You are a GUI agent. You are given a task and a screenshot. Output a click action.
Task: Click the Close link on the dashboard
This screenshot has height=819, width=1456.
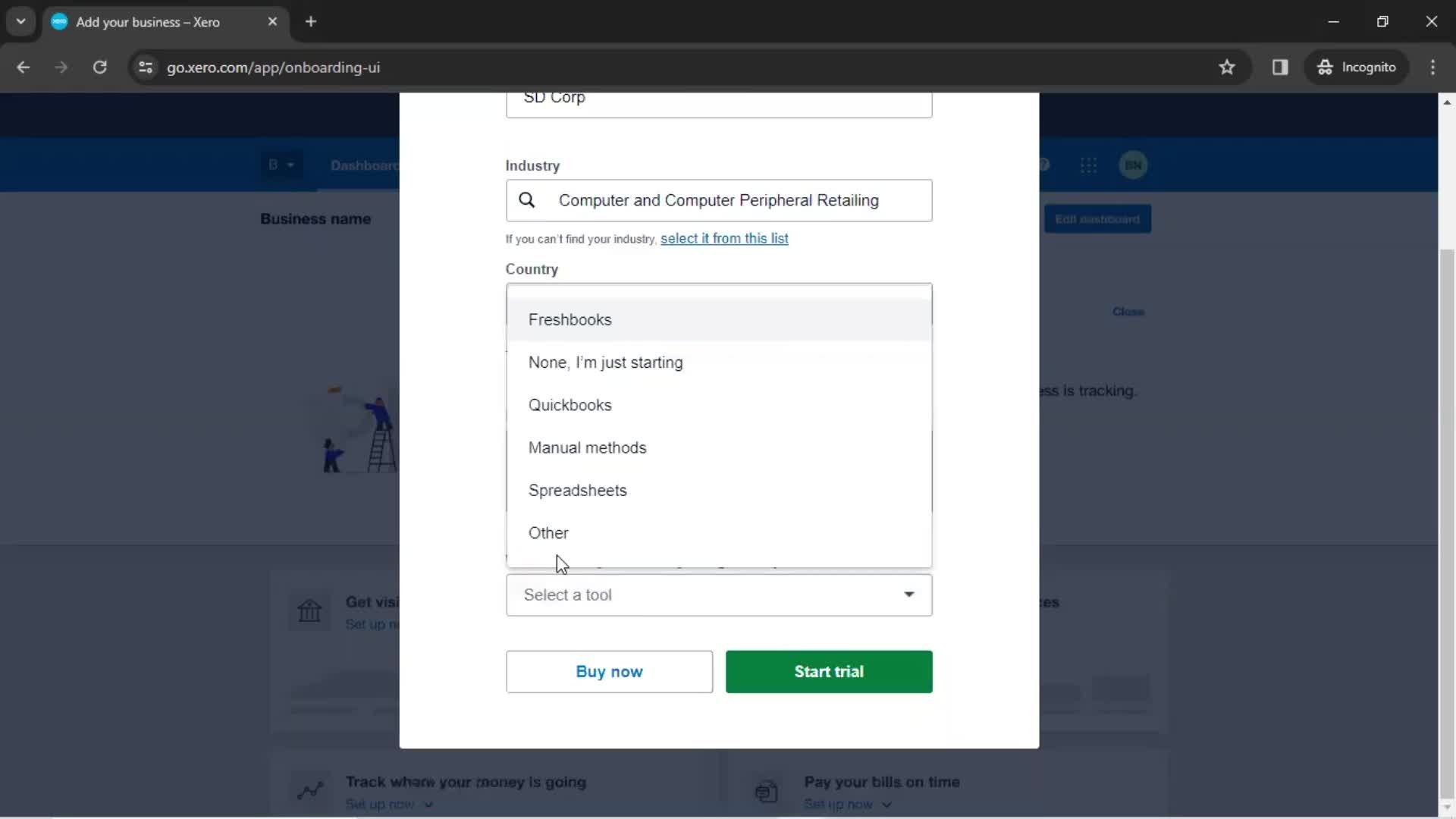(x=1128, y=312)
